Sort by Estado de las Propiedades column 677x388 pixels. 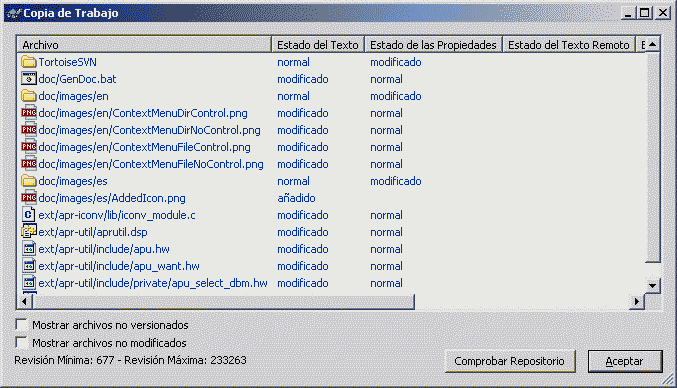click(433, 44)
